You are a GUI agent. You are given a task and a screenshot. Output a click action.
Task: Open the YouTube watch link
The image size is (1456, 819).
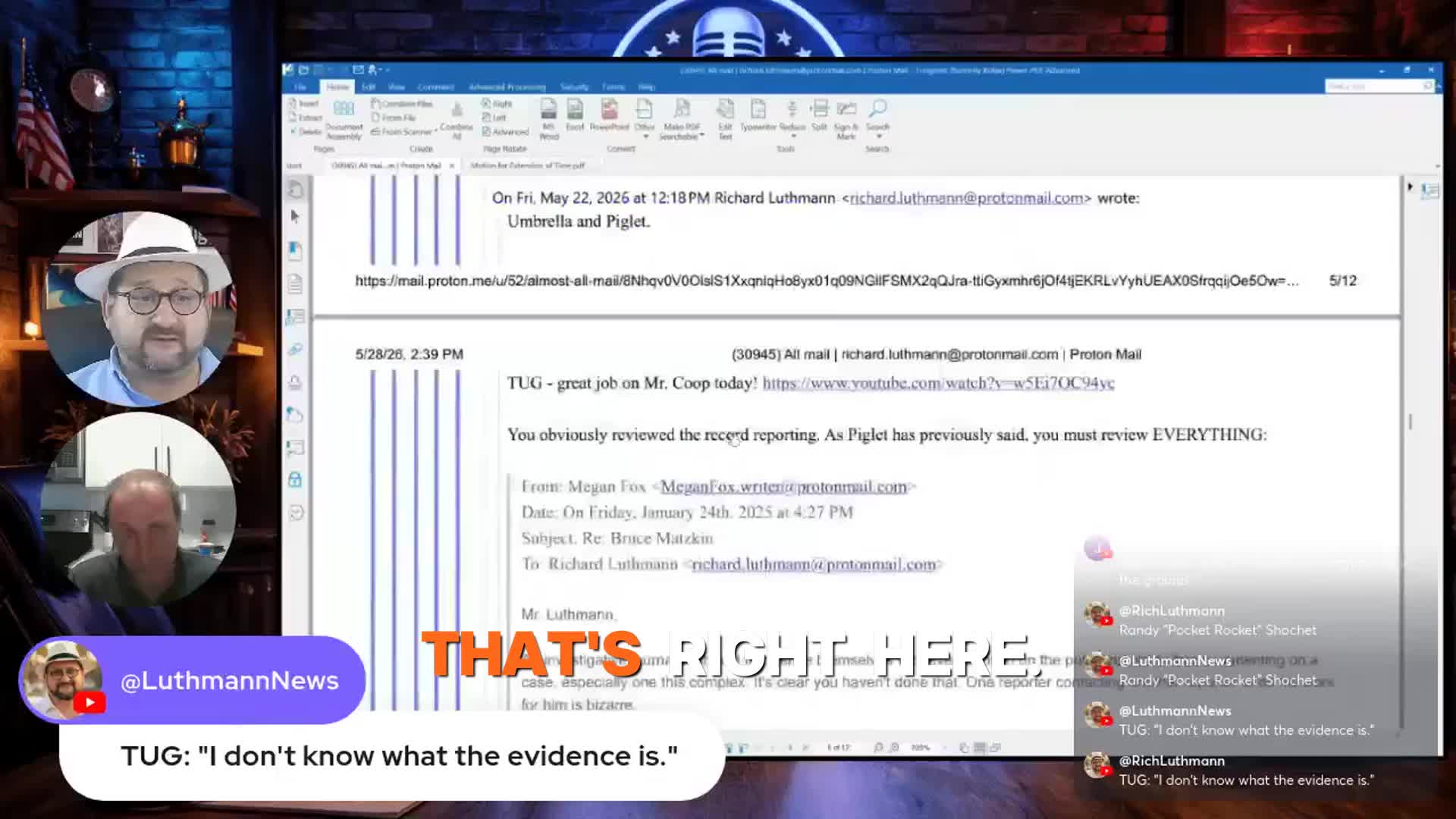click(938, 383)
